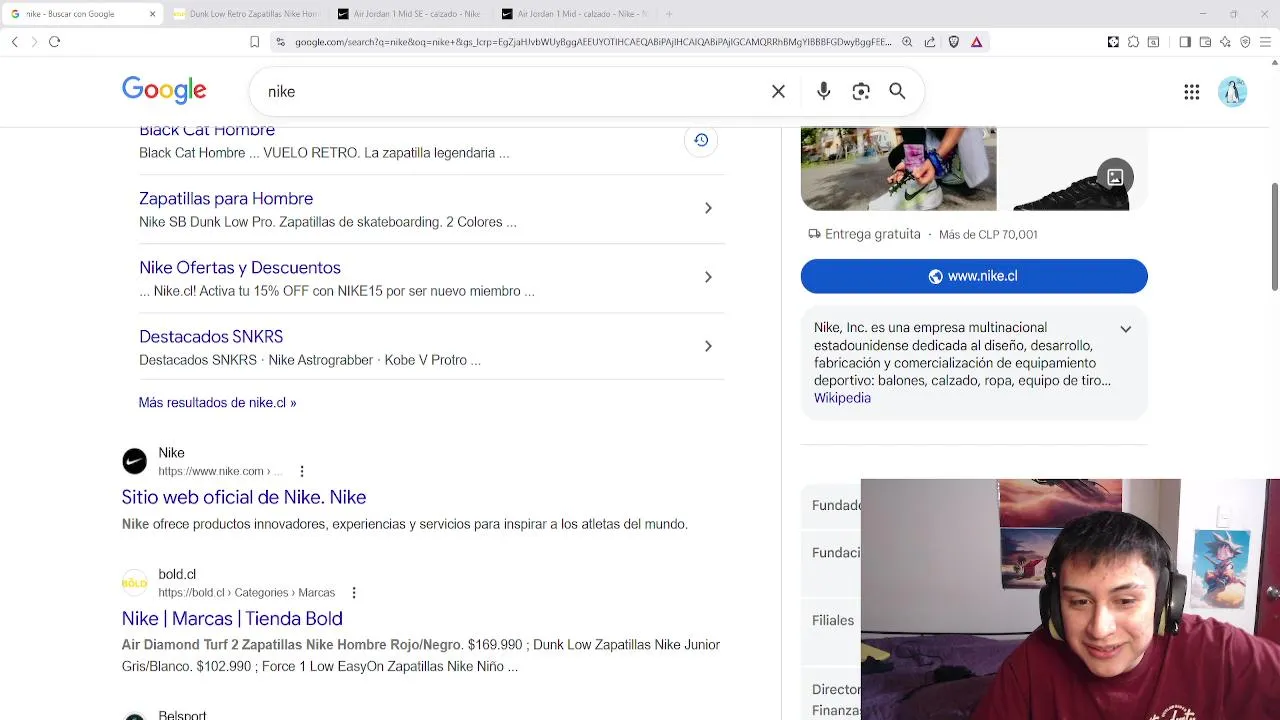
Task: Open Sitio web oficial de Nike. Nike
Action: tap(244, 497)
